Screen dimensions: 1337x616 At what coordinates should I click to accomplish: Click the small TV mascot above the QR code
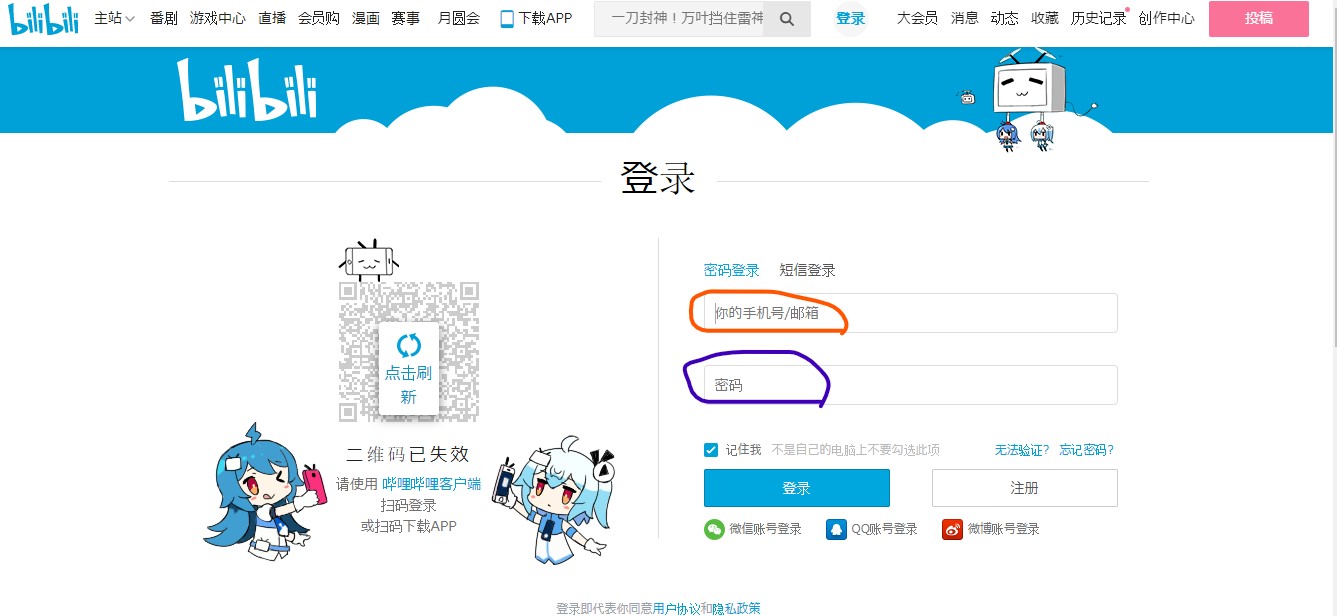click(369, 259)
